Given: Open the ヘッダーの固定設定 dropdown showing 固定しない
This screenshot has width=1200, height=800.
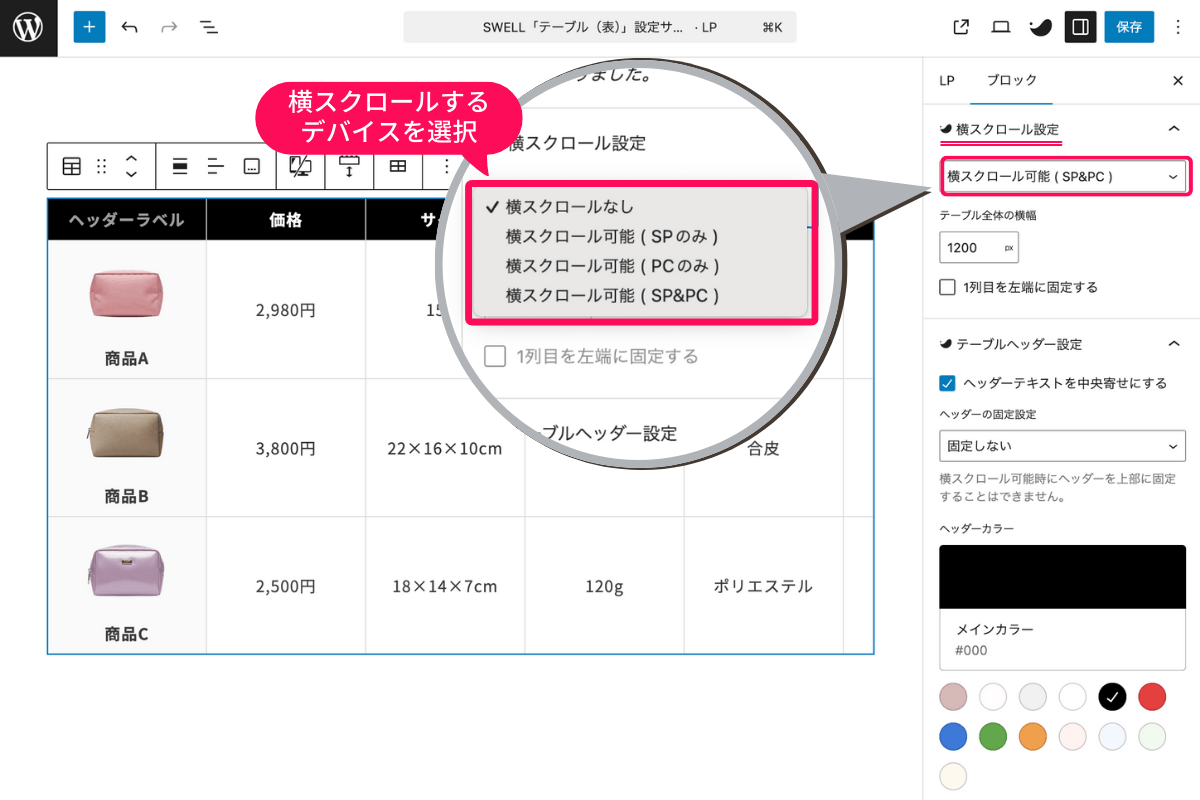Looking at the screenshot, I should coord(1062,445).
